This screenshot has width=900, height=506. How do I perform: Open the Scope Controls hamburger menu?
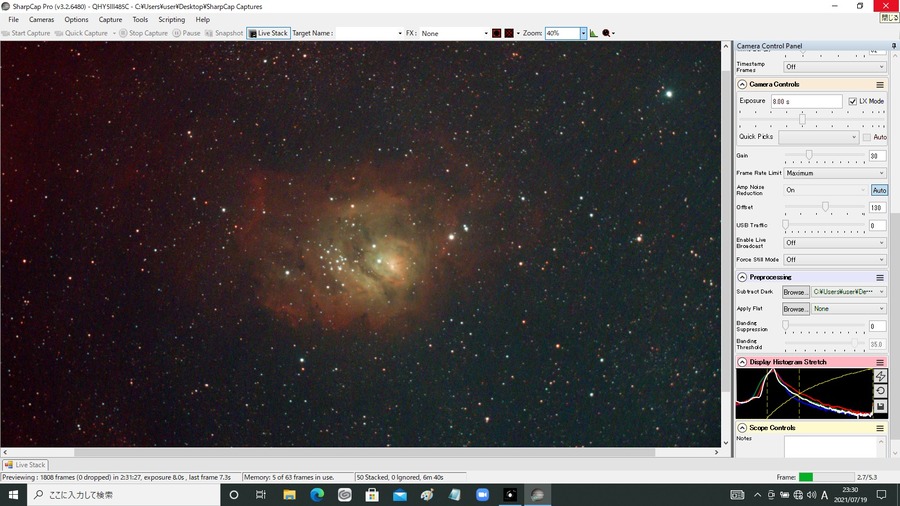coord(879,428)
